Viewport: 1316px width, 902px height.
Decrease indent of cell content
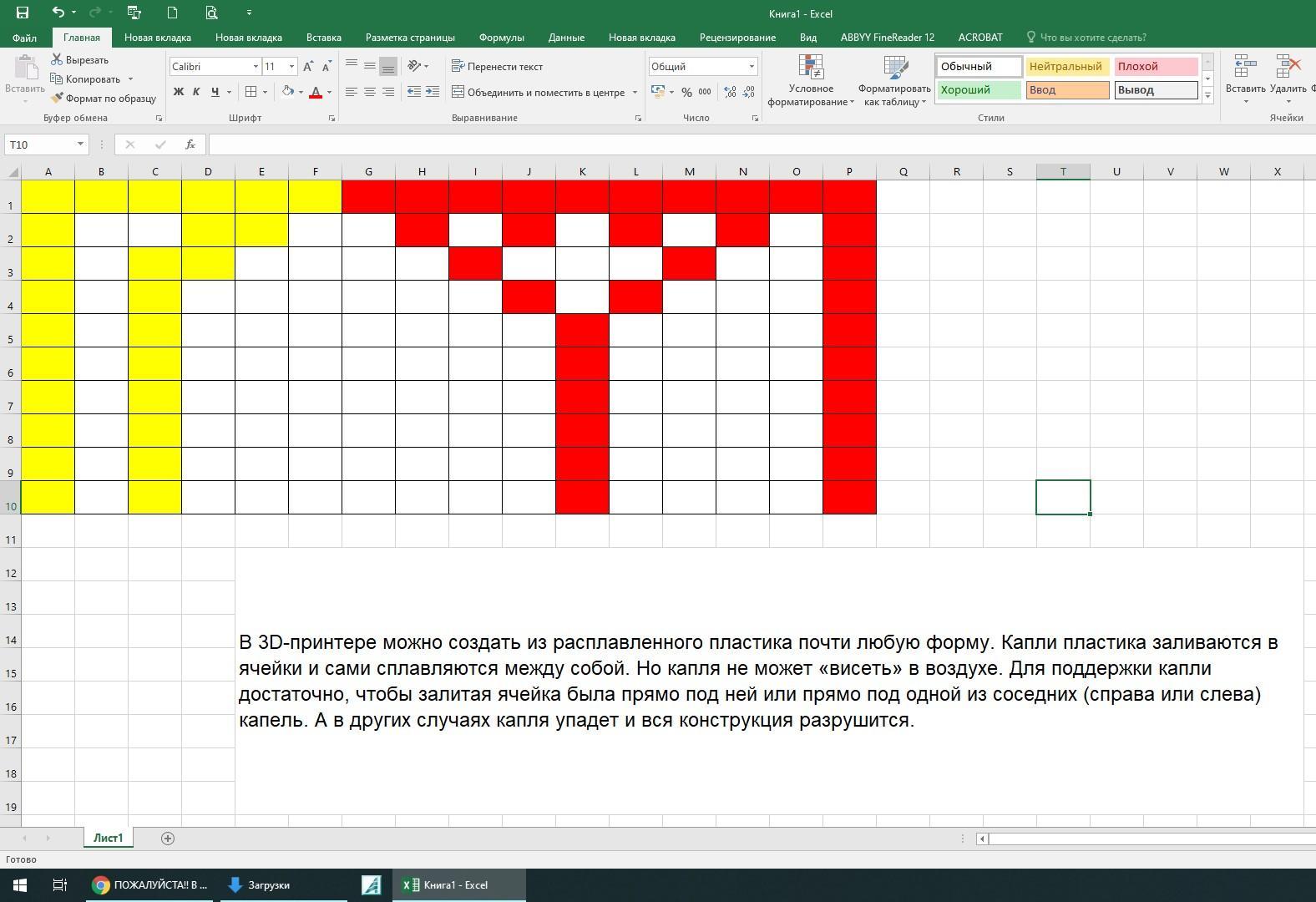tap(414, 92)
